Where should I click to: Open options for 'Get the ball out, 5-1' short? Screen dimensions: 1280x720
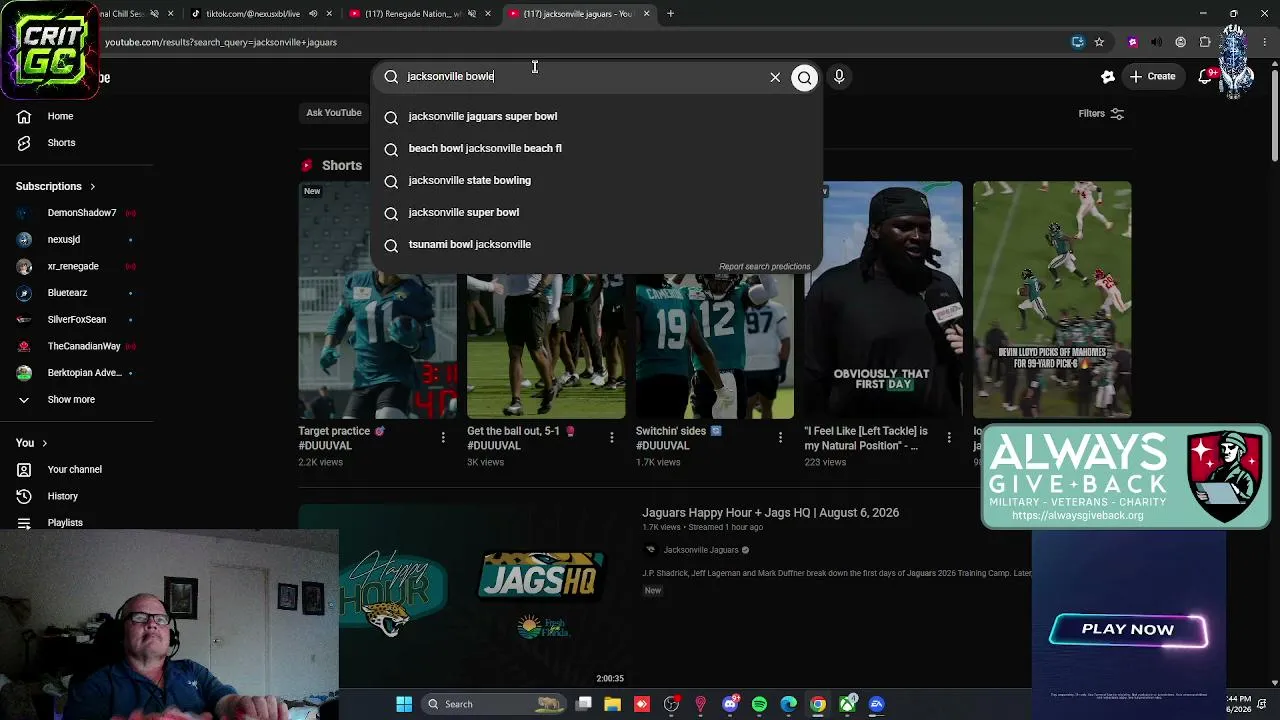612,437
